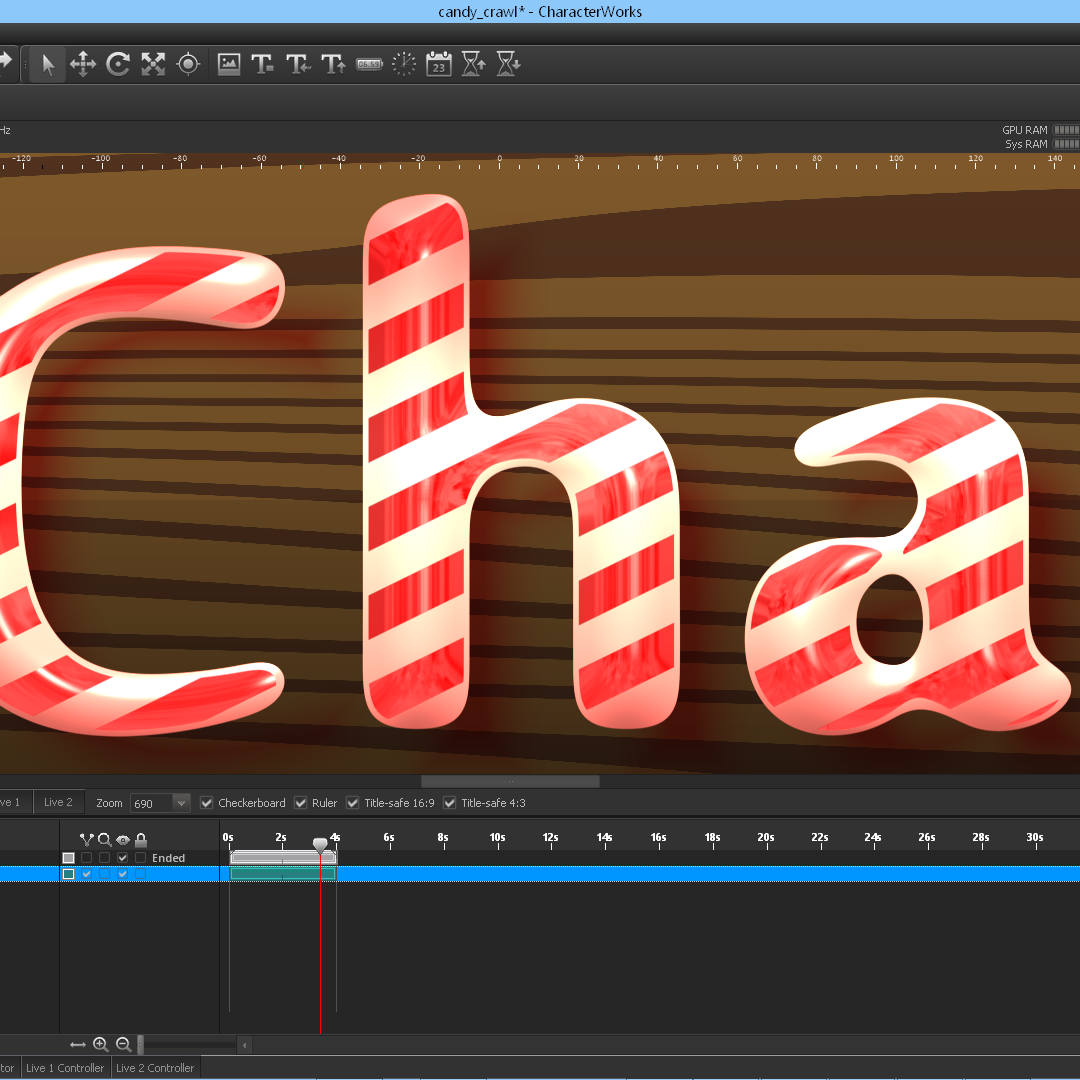Open the Zoom level dropdown
1080x1080 pixels.
point(181,803)
